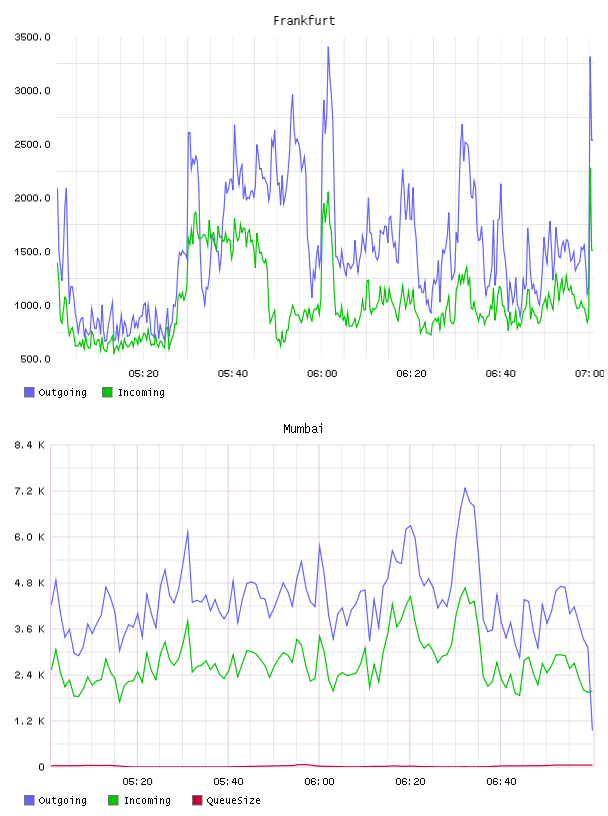This screenshot has width=608, height=816.
Task: Click the highest outgoing peak in Frankfurt chart
Action: pyautogui.click(x=328, y=48)
